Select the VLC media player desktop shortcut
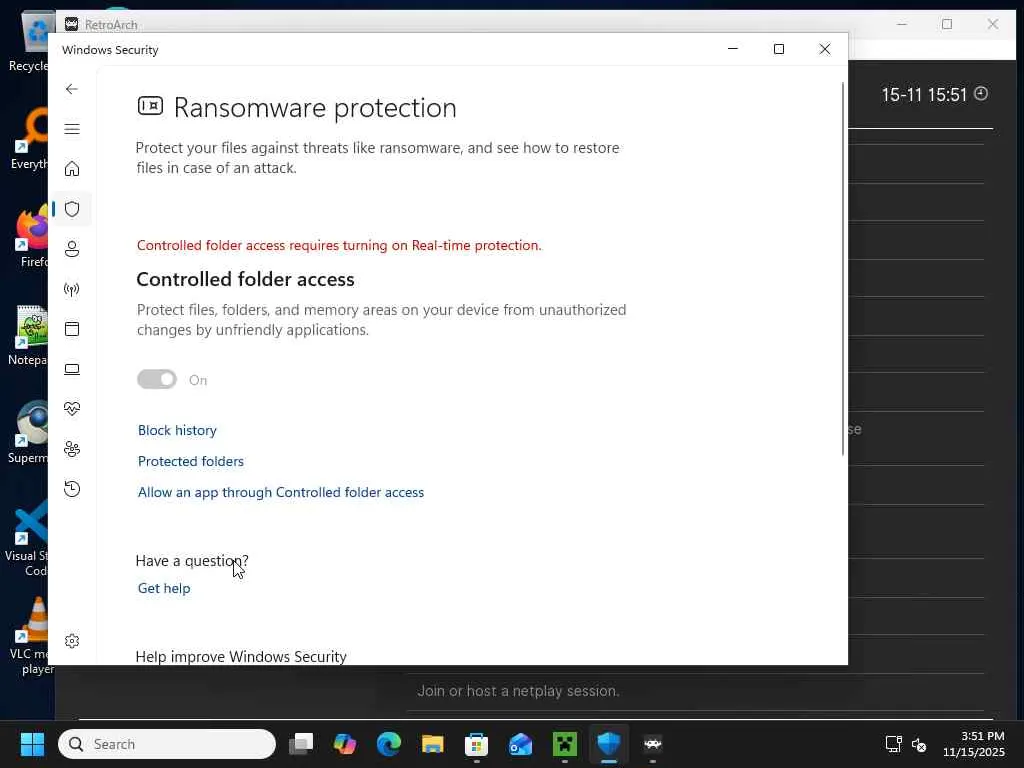 pyautogui.click(x=29, y=636)
